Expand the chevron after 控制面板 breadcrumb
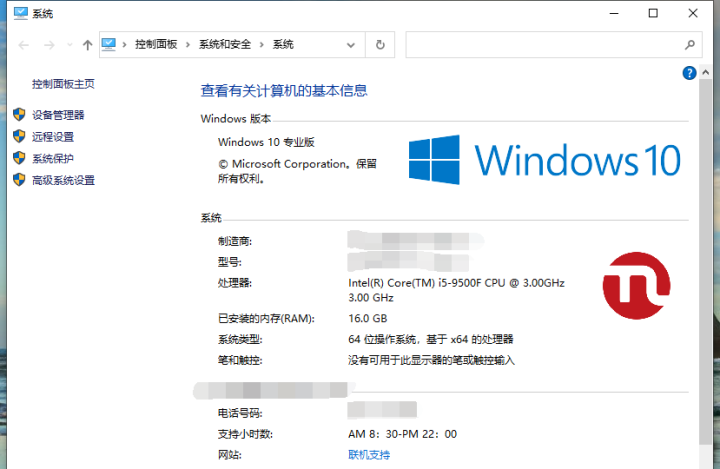The width and height of the screenshot is (720, 469). coord(188,45)
